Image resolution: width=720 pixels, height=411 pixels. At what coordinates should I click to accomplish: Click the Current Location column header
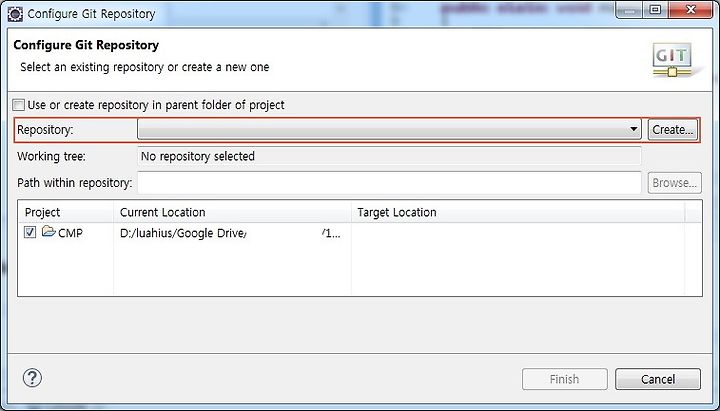pos(232,212)
